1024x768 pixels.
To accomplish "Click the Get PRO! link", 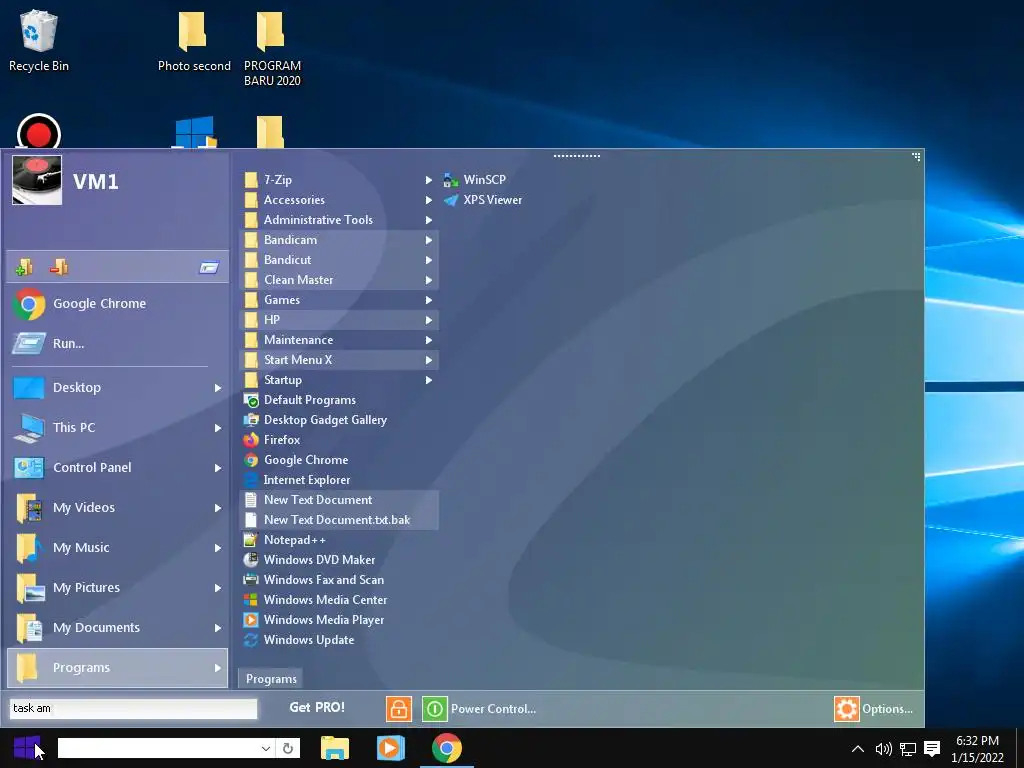I will pos(317,707).
